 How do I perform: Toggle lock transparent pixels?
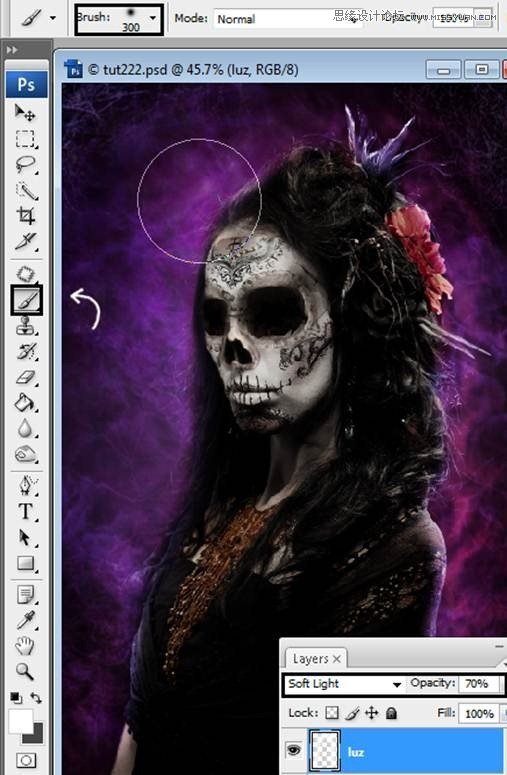pyautogui.click(x=332, y=713)
